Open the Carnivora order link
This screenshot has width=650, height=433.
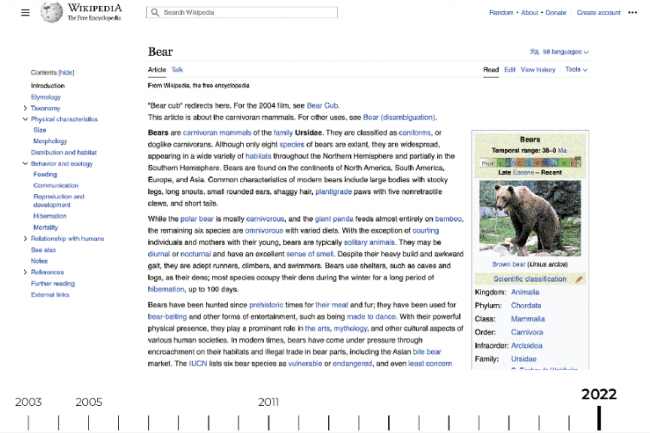527,332
